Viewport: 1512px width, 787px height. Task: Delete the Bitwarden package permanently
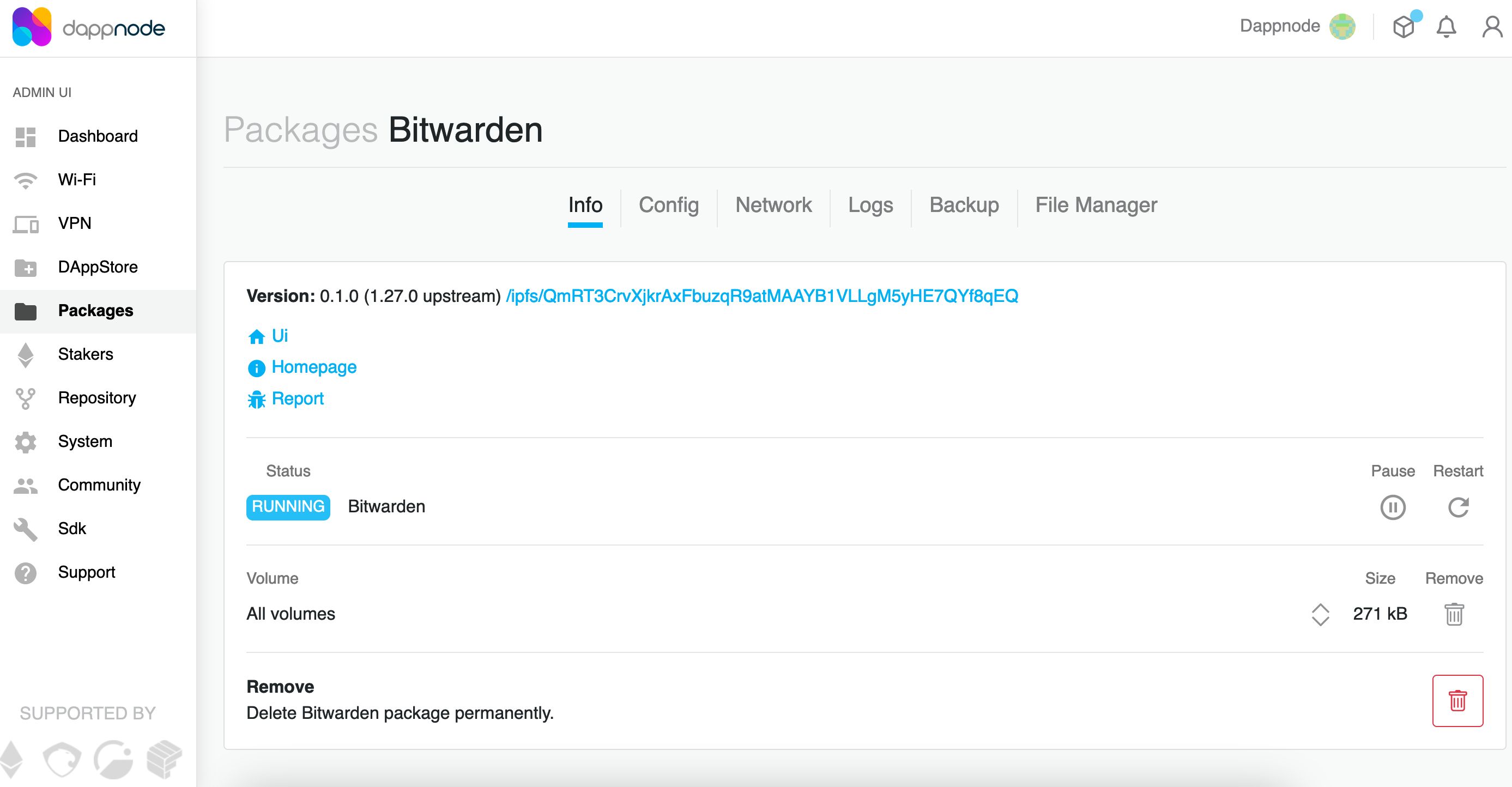(1457, 701)
